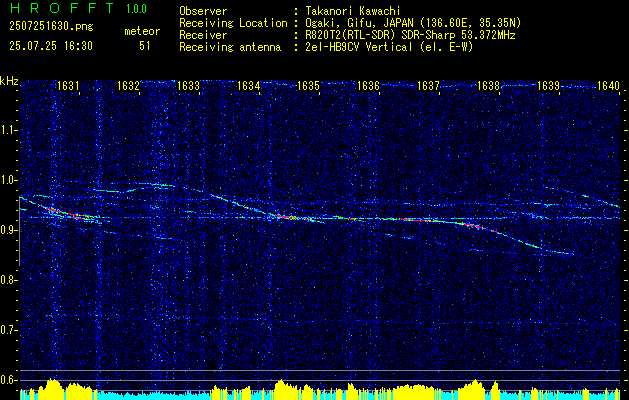Viewport: 629px width, 400px height.
Task: Click the 0.7 frequency axis label
Action: coord(9,330)
